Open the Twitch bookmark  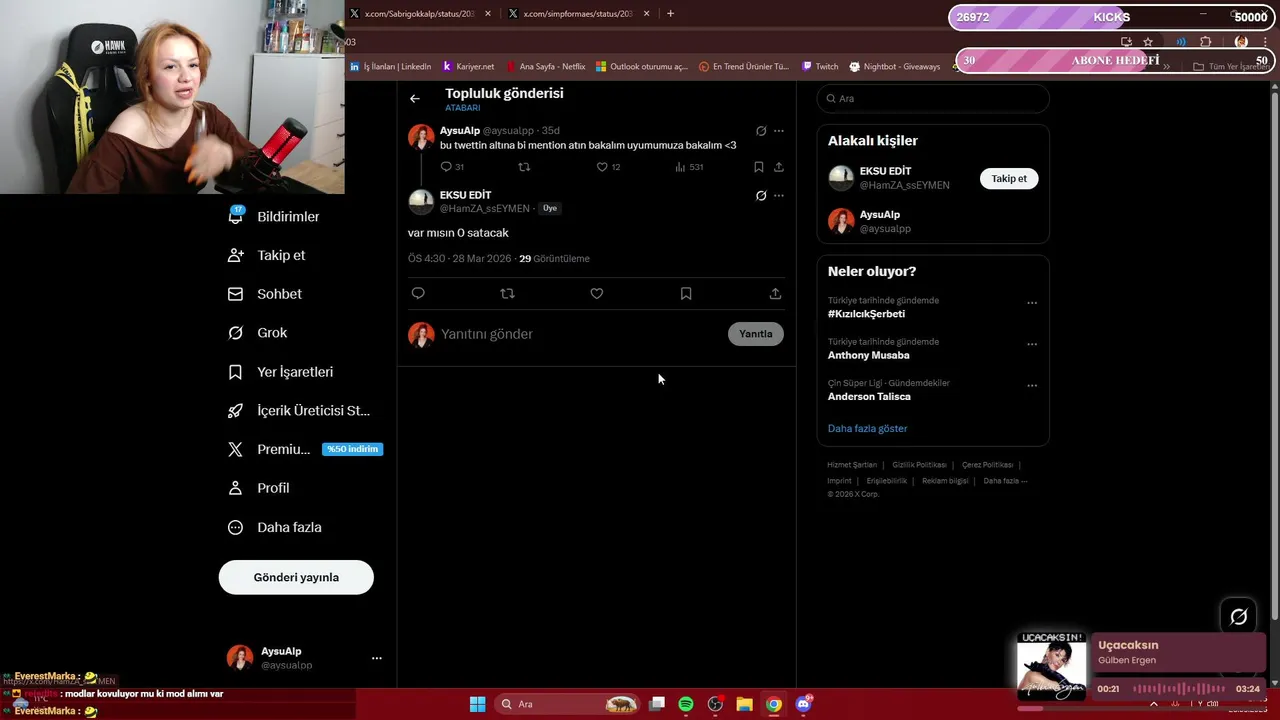820,67
